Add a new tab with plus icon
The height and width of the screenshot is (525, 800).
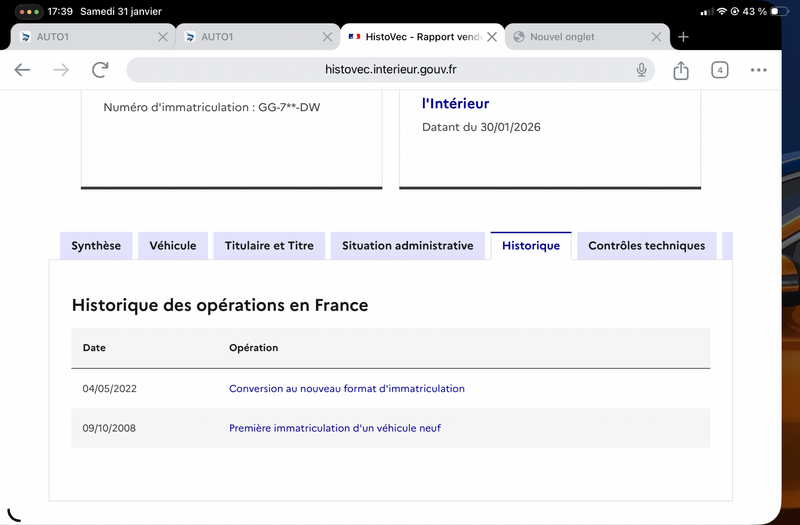pos(683,37)
